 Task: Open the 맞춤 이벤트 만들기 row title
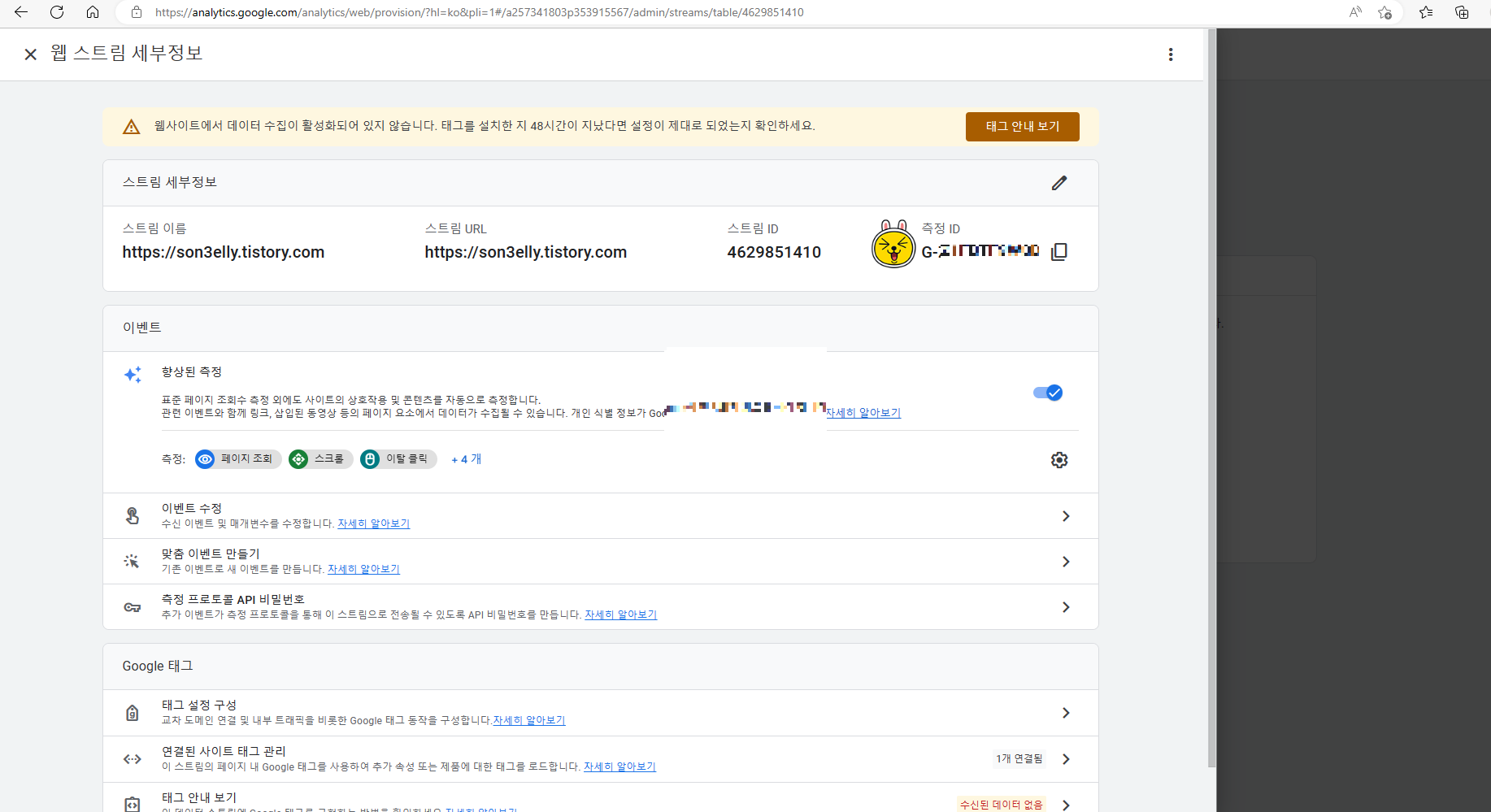[x=211, y=554]
